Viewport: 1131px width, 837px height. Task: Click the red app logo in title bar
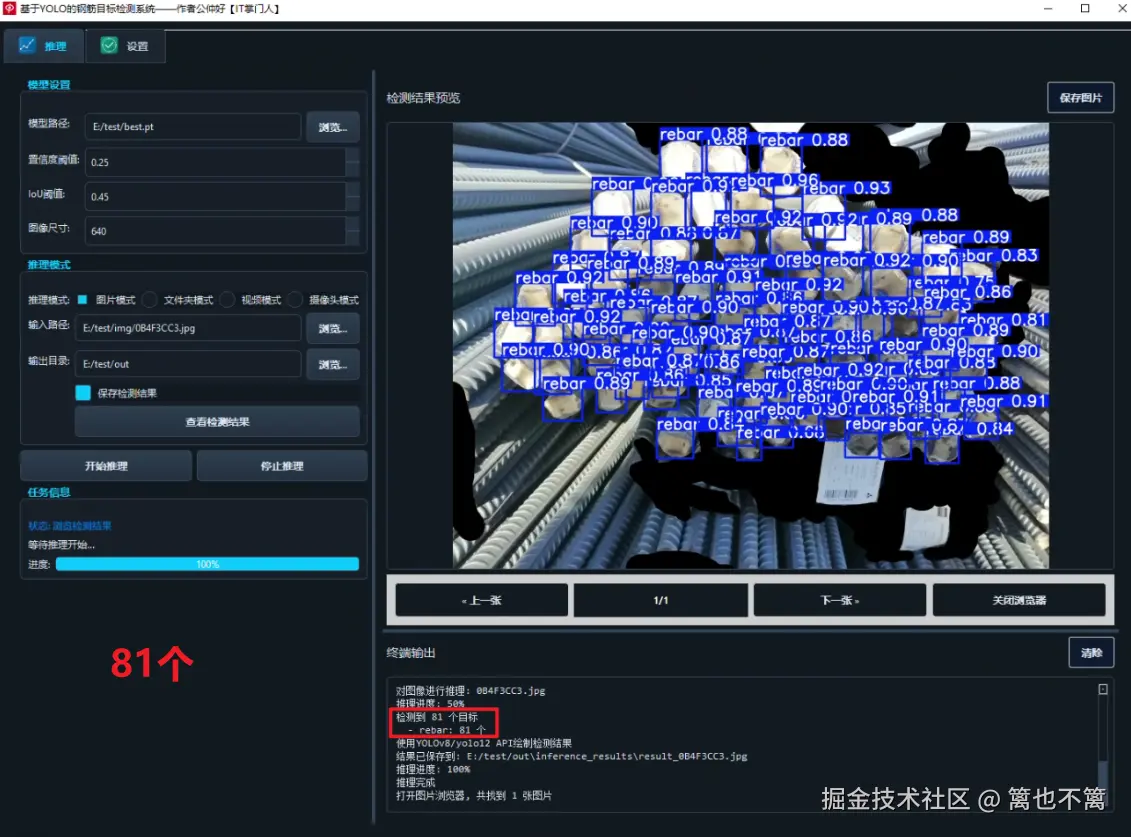pyautogui.click(x=10, y=8)
